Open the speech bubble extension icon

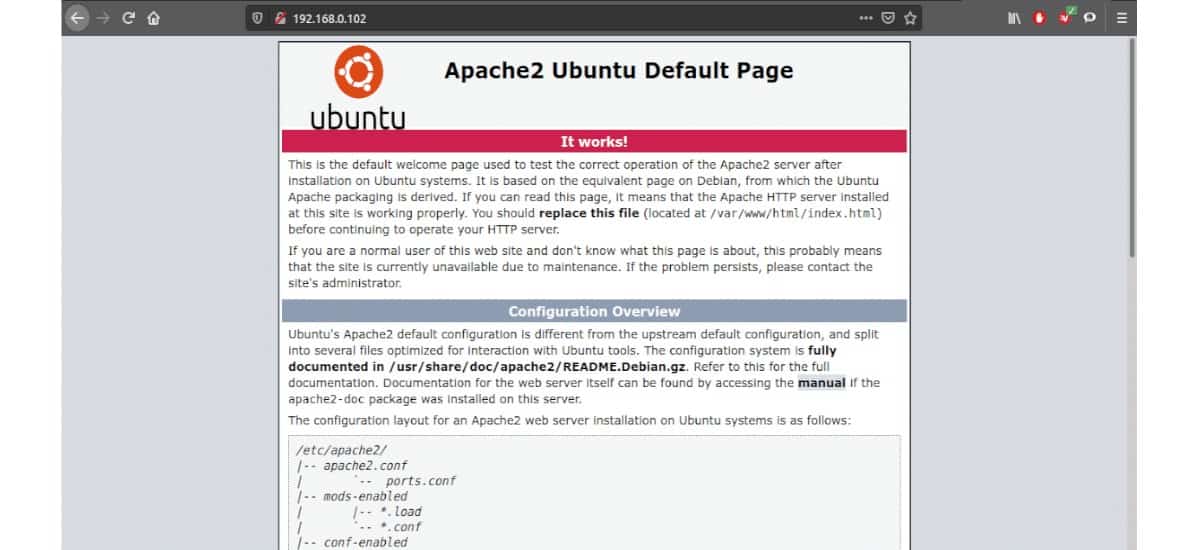1090,18
